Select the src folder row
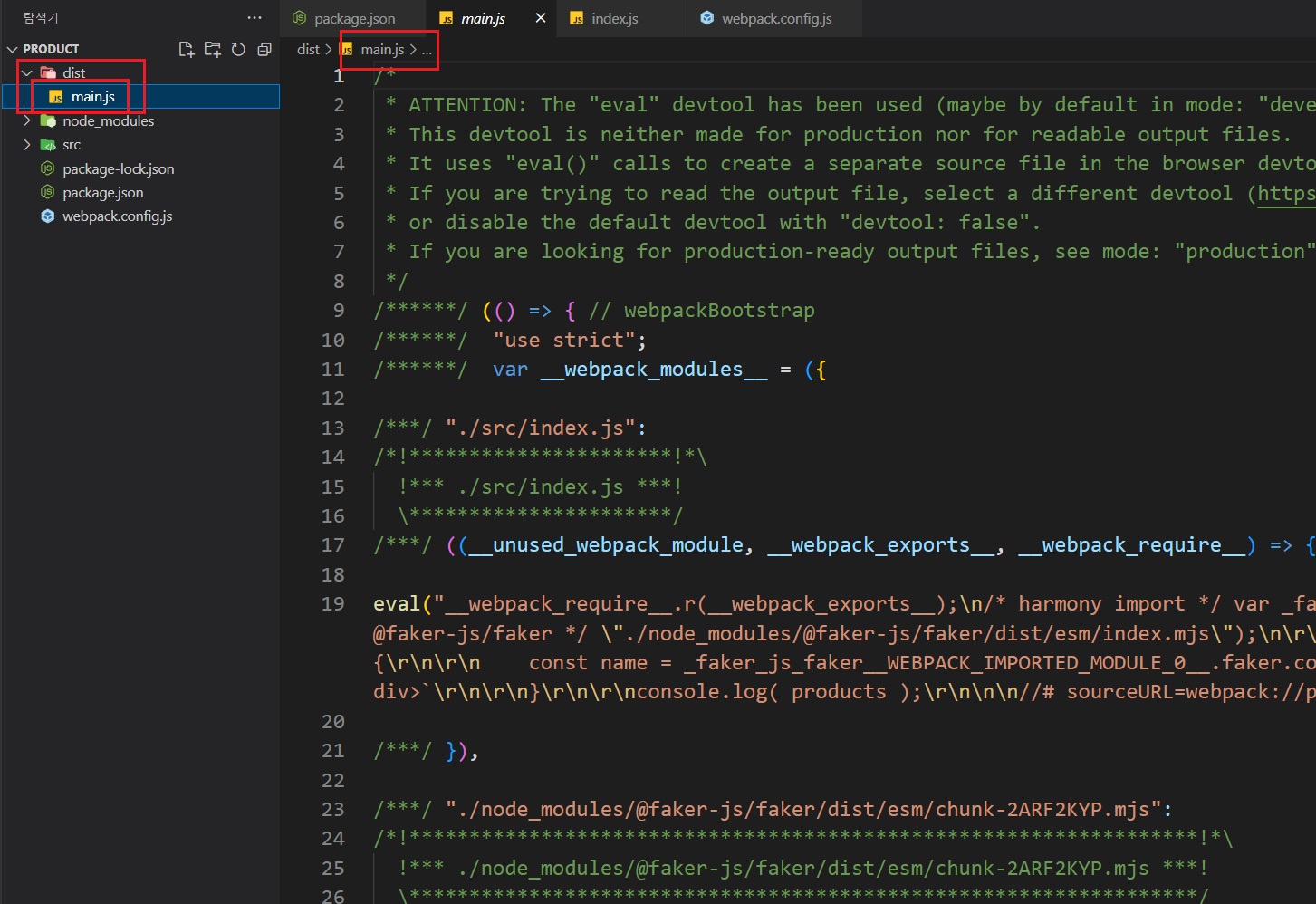Viewport: 1316px width, 904px height. pyautogui.click(x=140, y=145)
